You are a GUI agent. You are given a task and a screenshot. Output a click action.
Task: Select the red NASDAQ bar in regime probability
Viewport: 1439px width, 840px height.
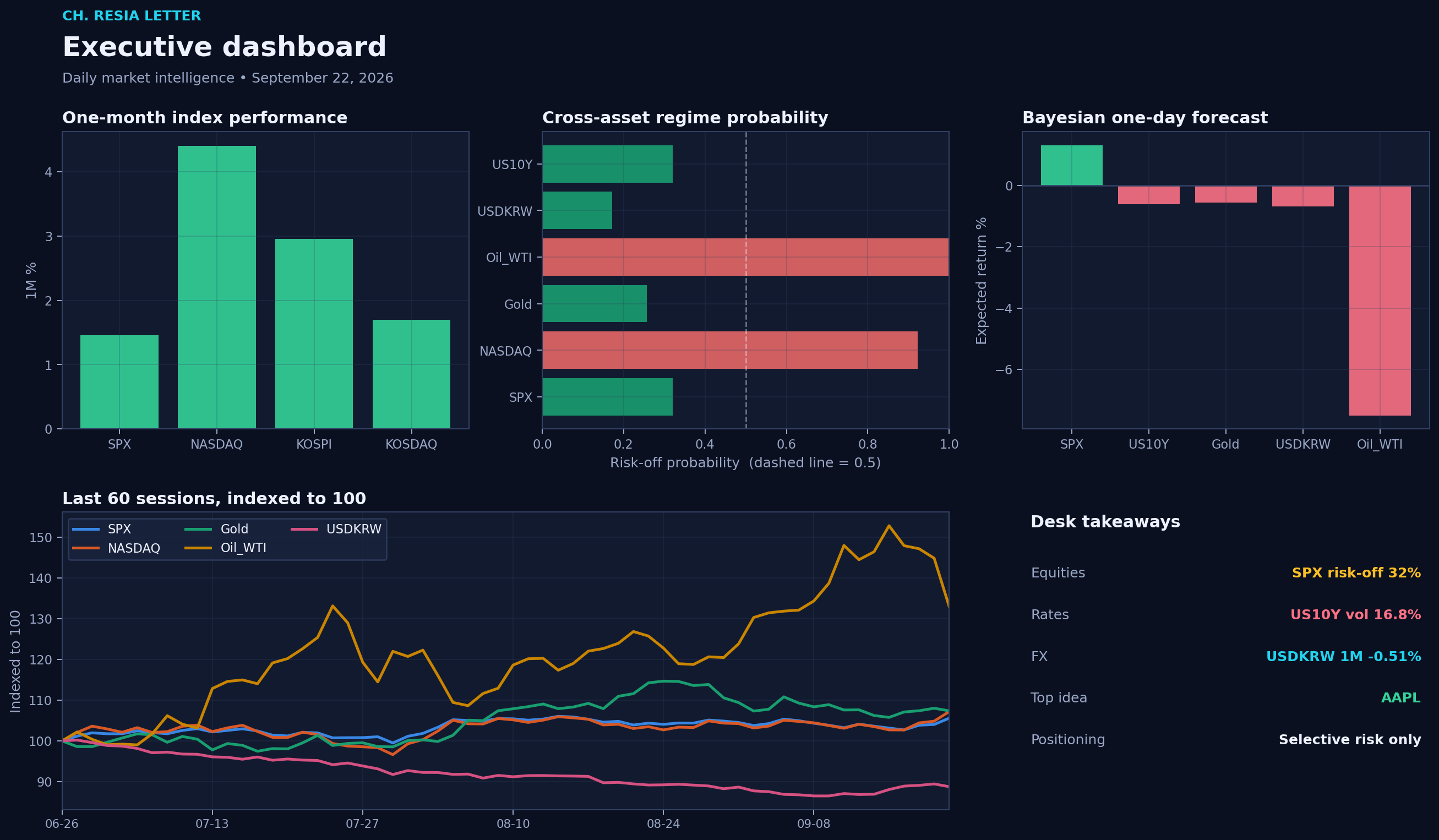[x=730, y=350]
